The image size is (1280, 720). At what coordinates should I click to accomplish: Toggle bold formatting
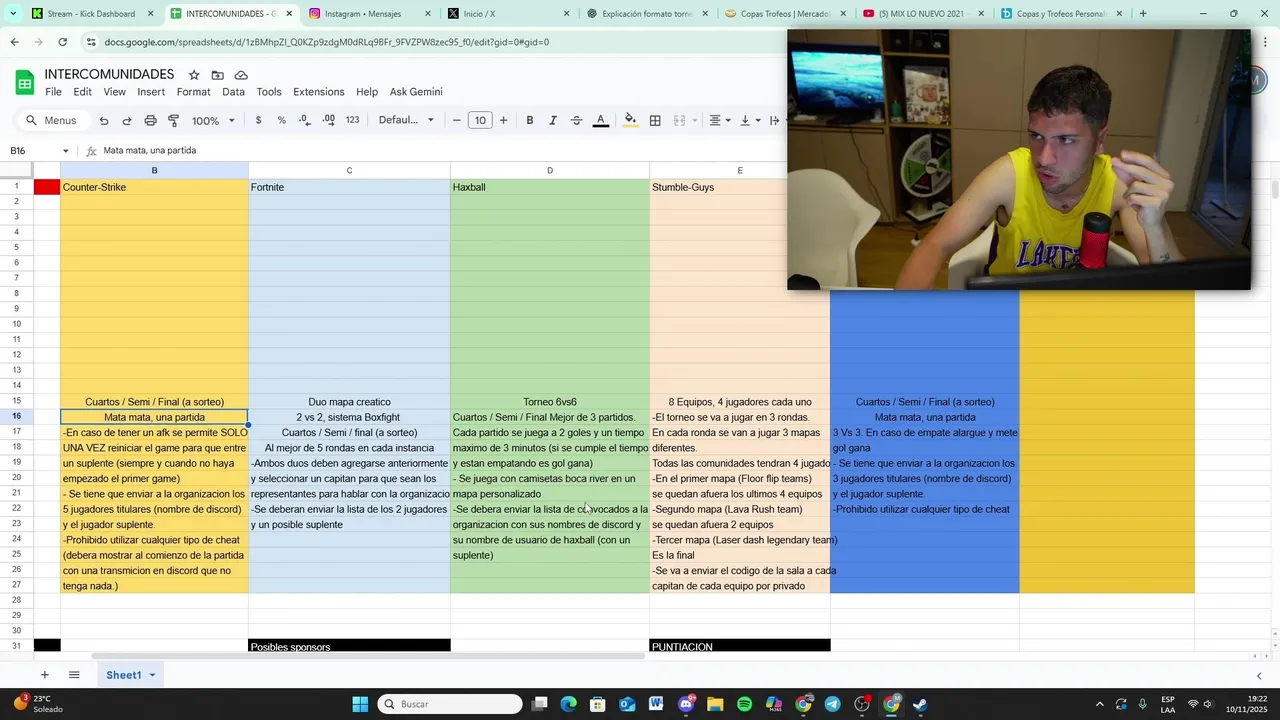(530, 120)
